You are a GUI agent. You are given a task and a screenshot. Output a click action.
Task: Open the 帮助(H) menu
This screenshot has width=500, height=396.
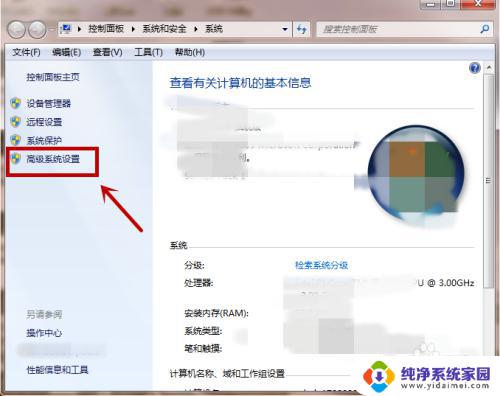tap(190, 52)
